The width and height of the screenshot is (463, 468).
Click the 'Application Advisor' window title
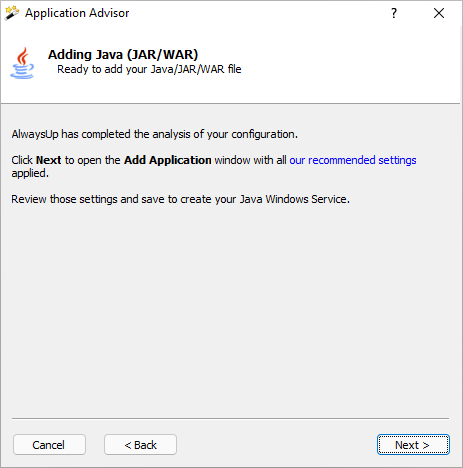pyautogui.click(x=77, y=13)
